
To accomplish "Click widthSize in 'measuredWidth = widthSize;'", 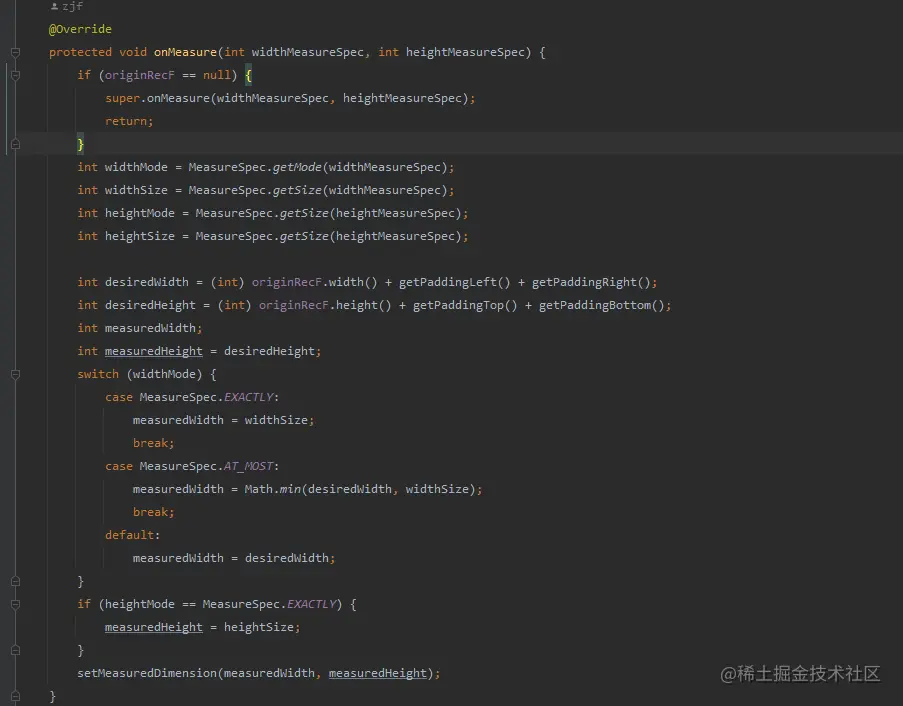I will (x=276, y=420).
